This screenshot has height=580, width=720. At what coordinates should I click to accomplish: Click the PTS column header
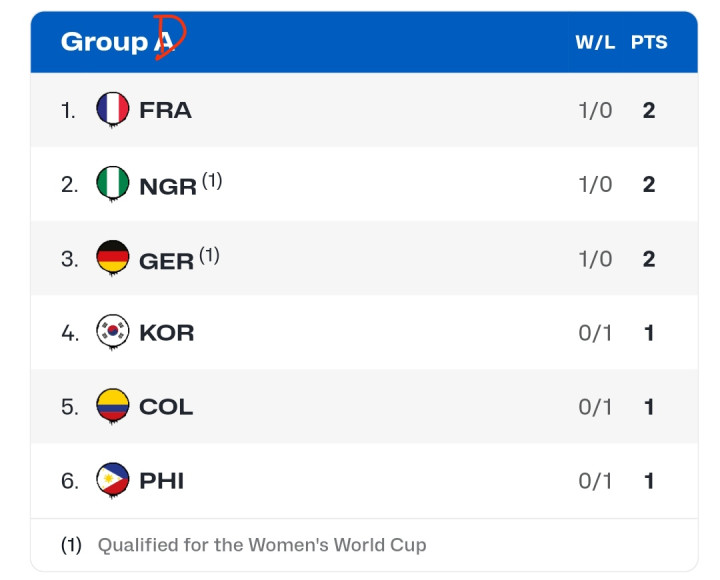pyautogui.click(x=649, y=43)
